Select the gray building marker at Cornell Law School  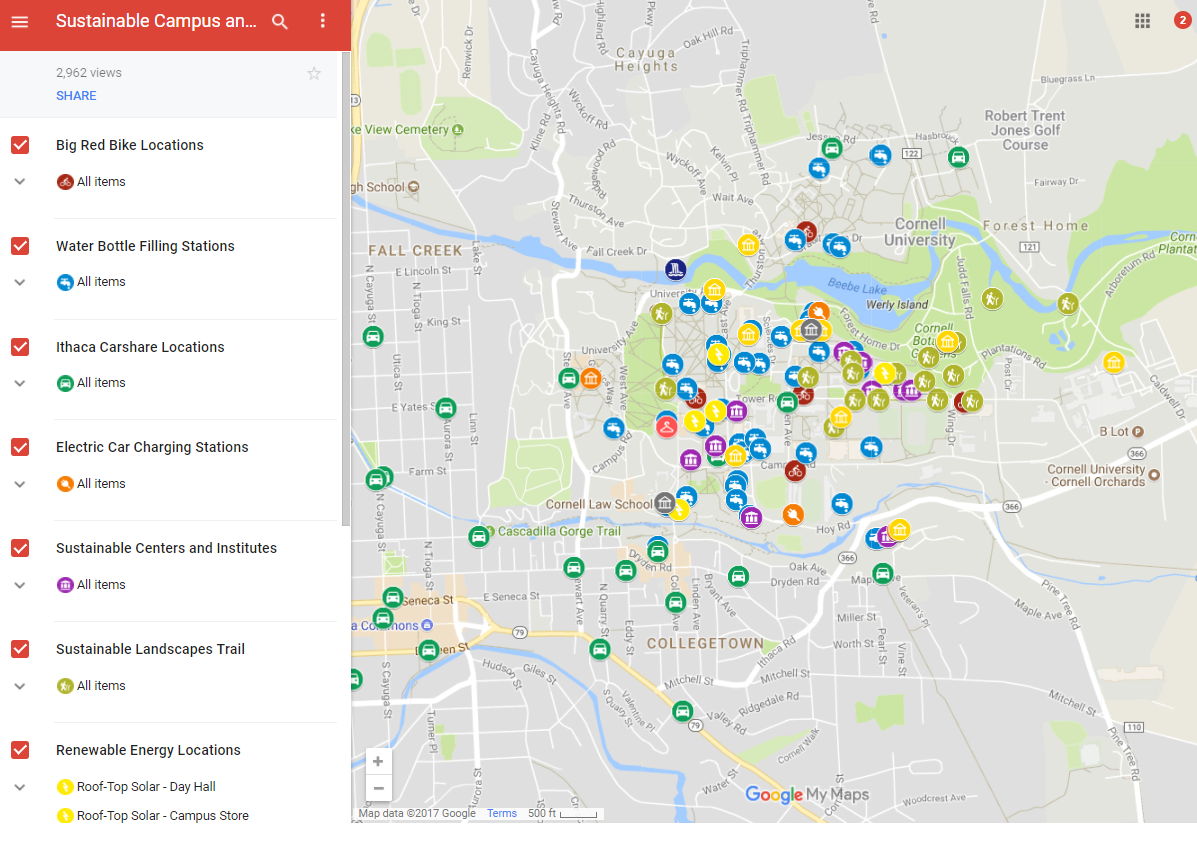click(x=664, y=503)
